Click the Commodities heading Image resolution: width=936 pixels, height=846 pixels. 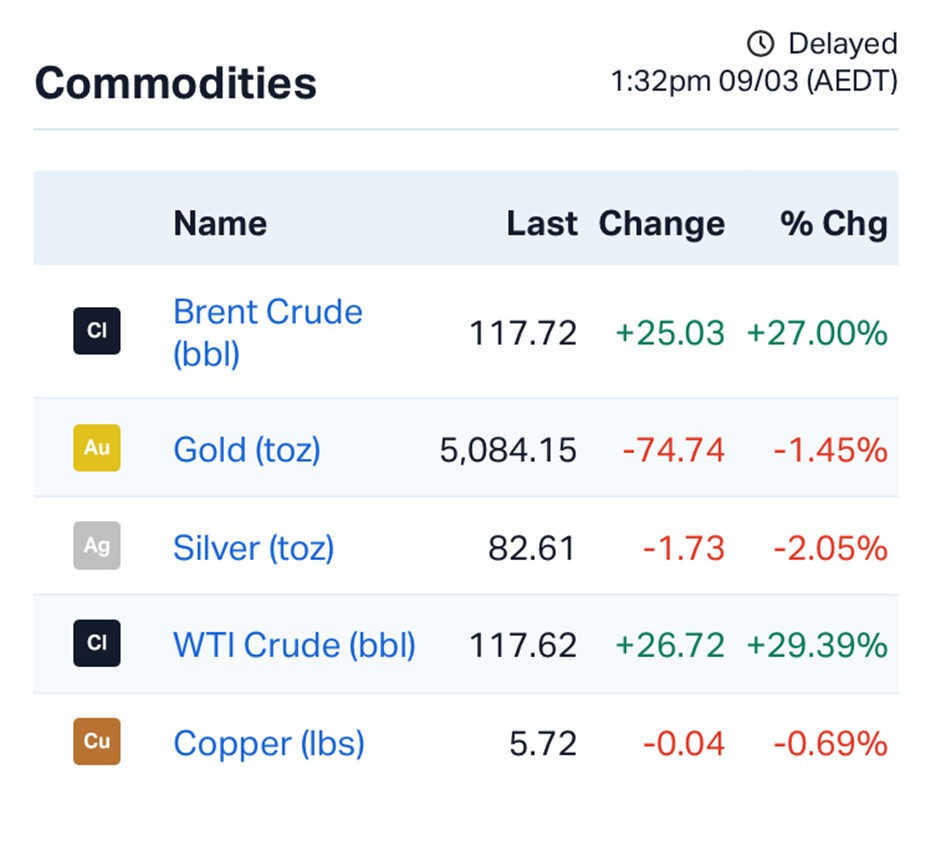176,83
